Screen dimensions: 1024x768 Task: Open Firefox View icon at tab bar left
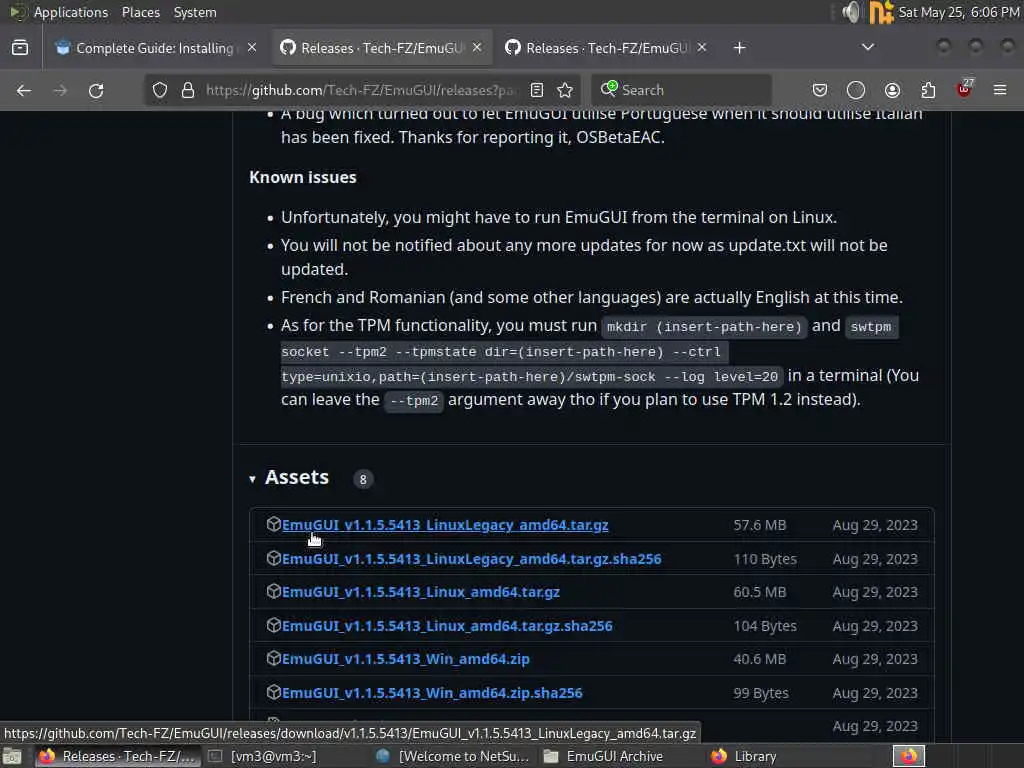20,48
